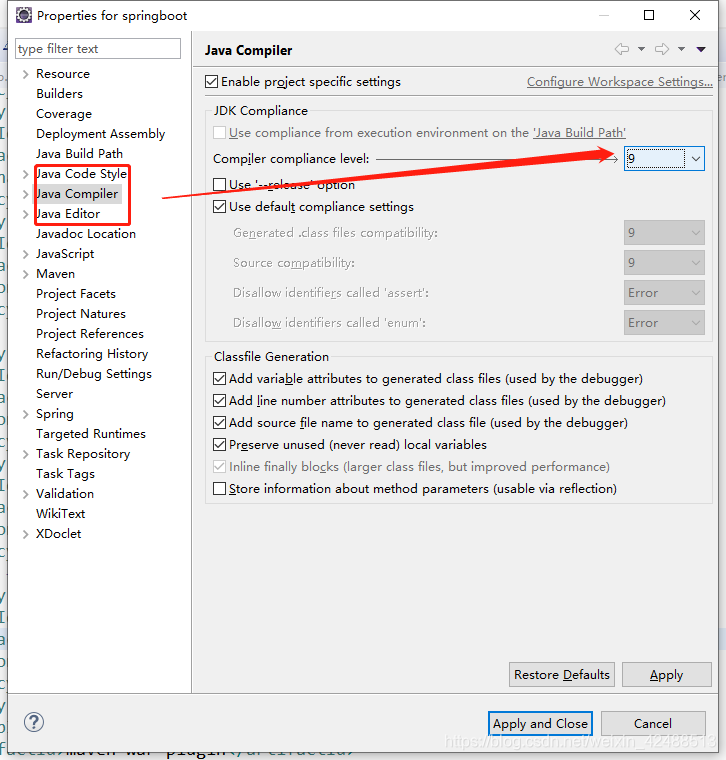
Task: Toggle Enable project specific settings checkbox
Action: [211, 81]
